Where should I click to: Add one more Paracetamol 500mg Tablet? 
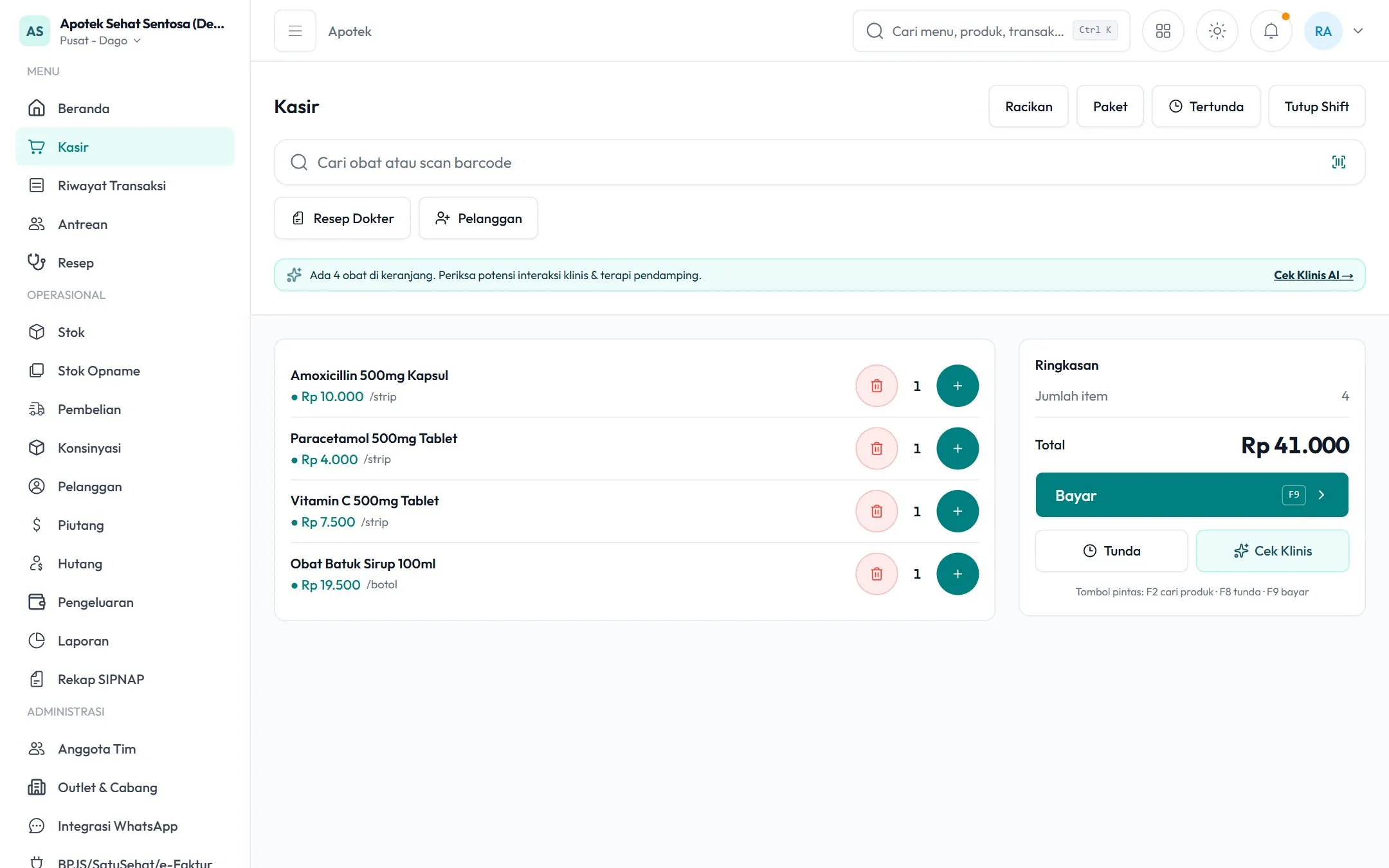[x=957, y=448]
